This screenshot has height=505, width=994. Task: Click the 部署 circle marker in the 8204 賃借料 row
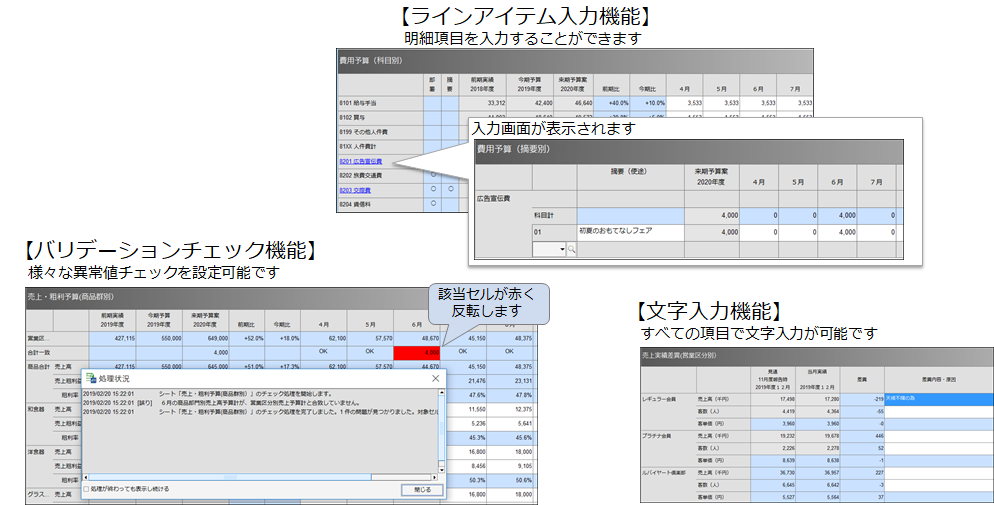433,203
